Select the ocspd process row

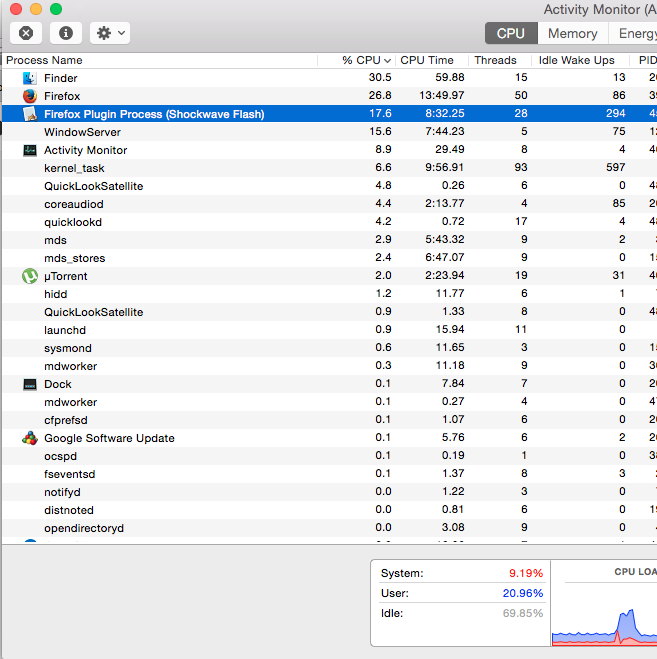pyautogui.click(x=330, y=456)
